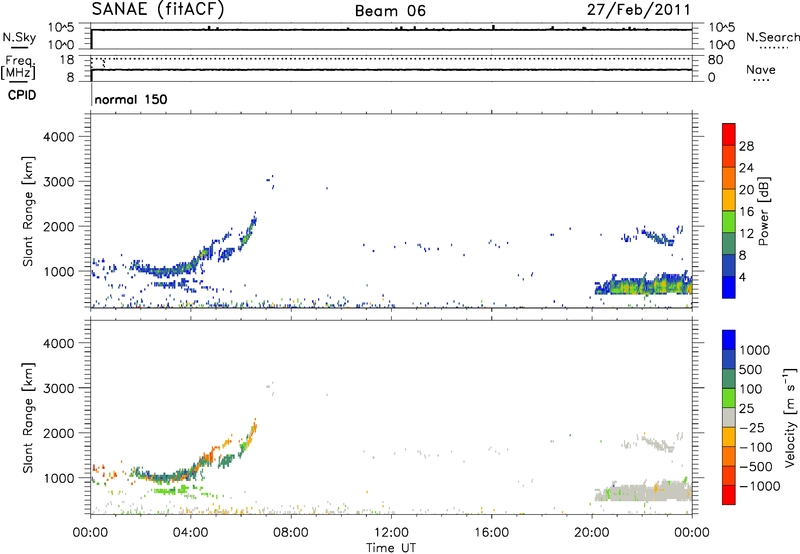Select the -100 to -500 orange velocity swatch
This screenshot has width=800, height=554.
pos(729,456)
